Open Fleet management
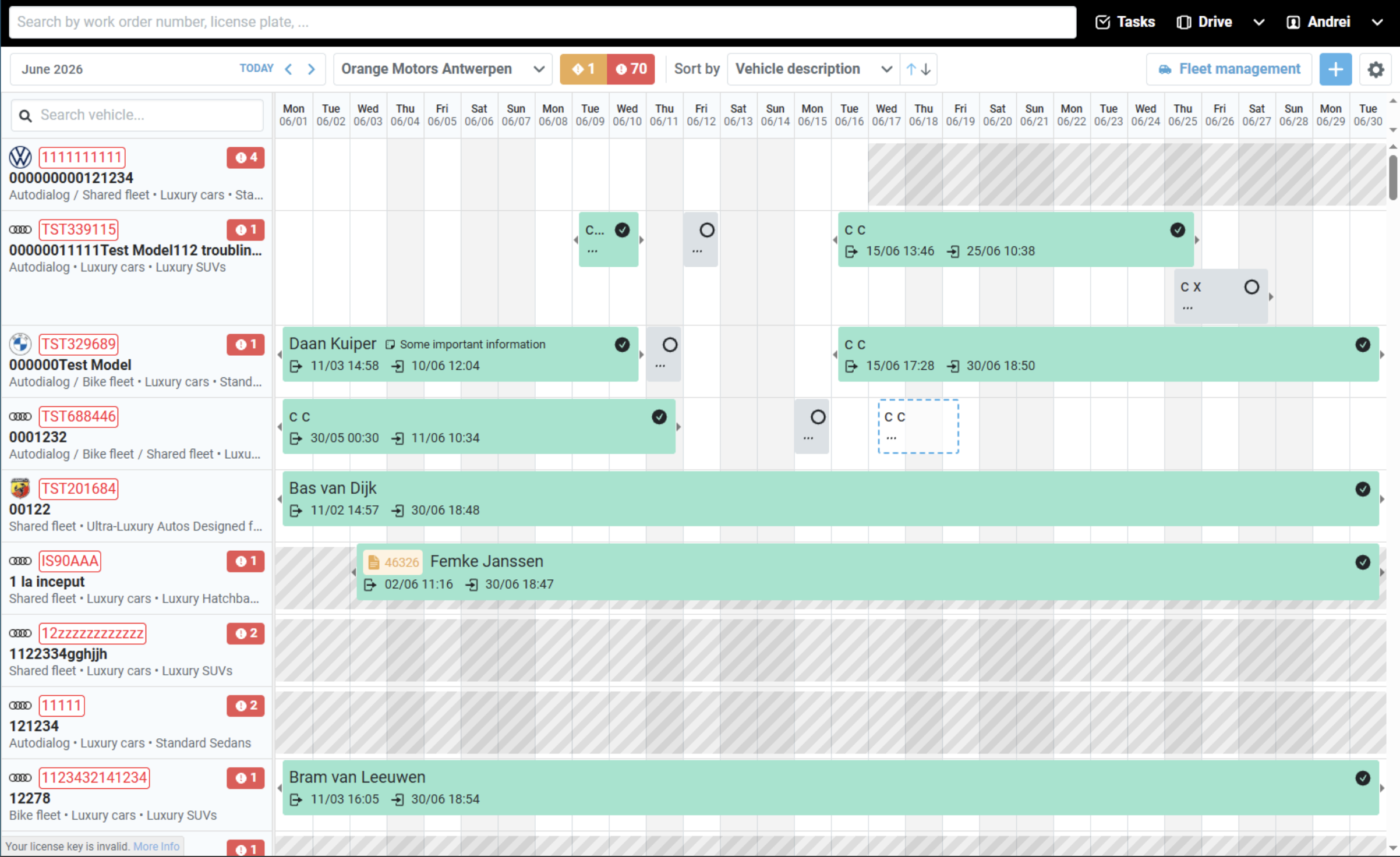Viewport: 1400px width, 857px height. point(1229,69)
